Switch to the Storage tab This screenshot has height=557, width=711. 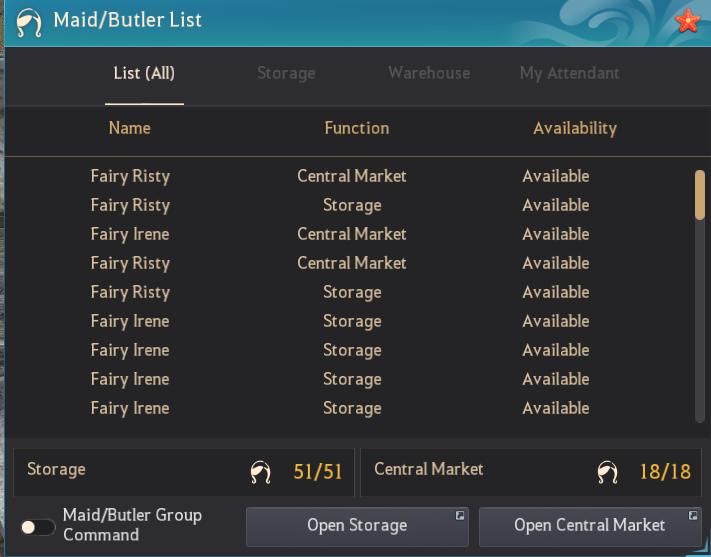(286, 73)
